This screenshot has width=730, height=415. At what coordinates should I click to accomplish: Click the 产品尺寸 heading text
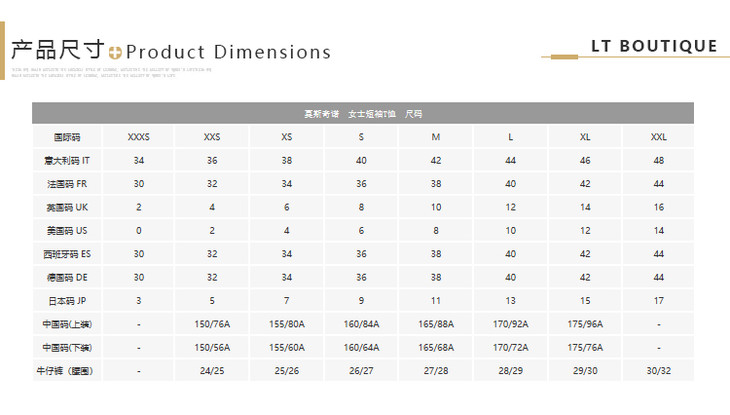tap(57, 50)
